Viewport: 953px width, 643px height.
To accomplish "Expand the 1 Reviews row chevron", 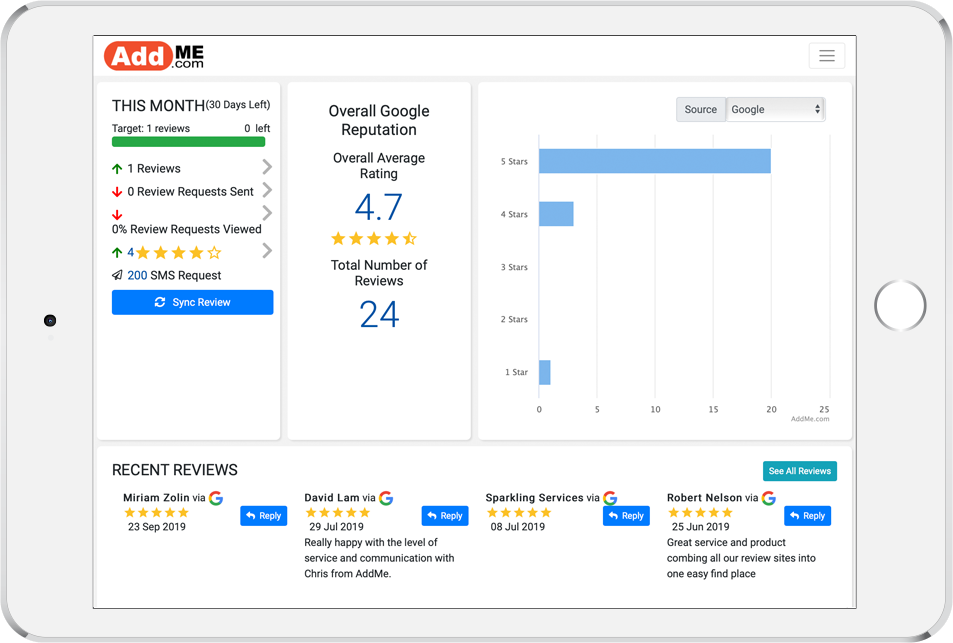I will [267, 167].
